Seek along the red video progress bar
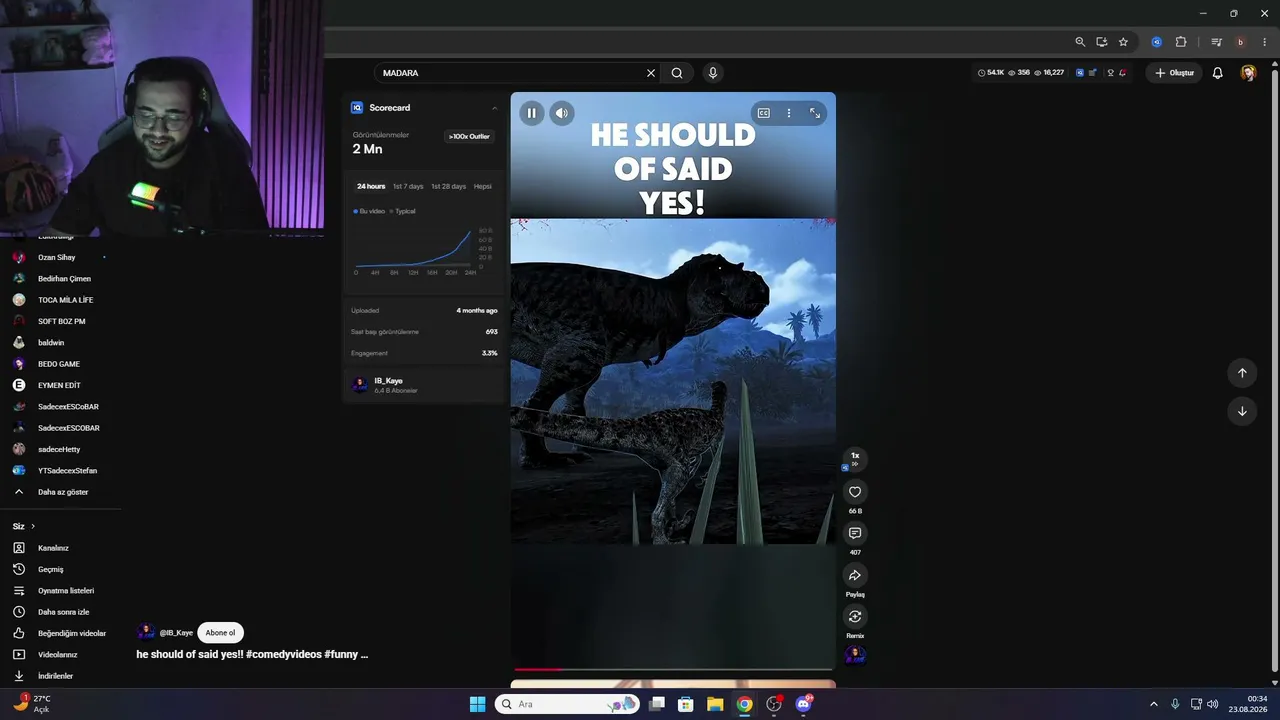The image size is (1280, 720). [673, 669]
